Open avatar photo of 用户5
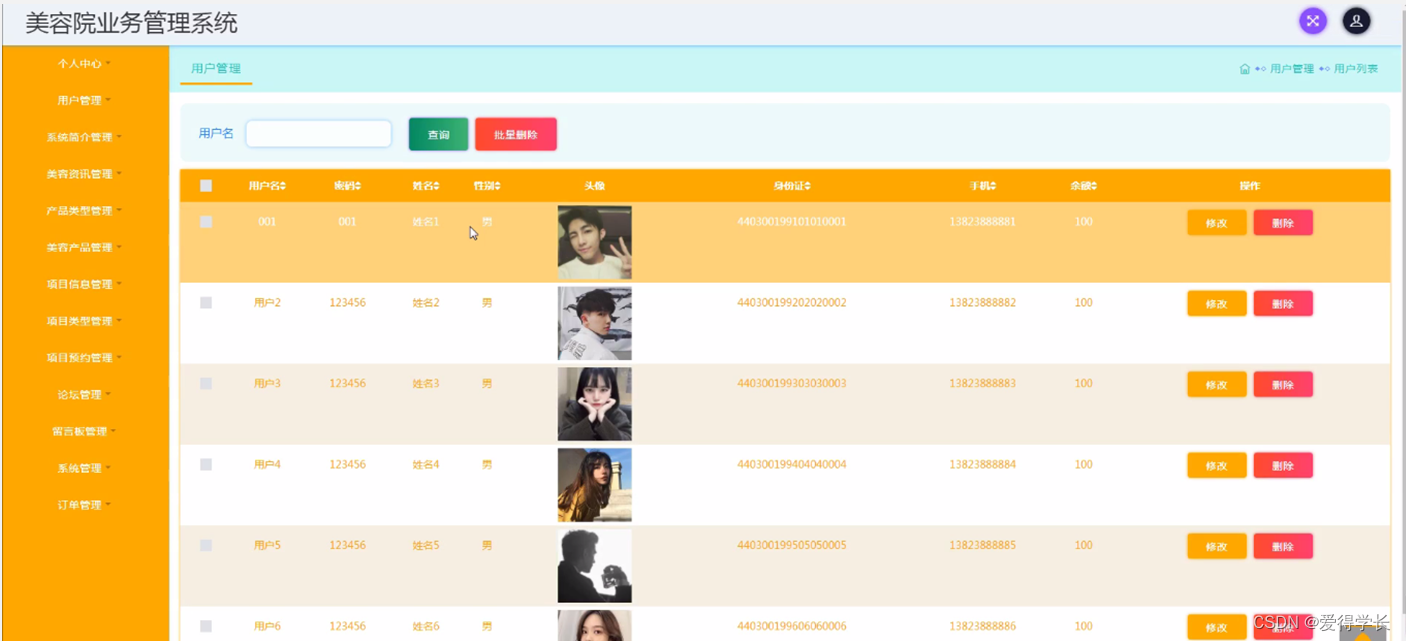Viewport: 1406px width, 641px height. click(595, 567)
